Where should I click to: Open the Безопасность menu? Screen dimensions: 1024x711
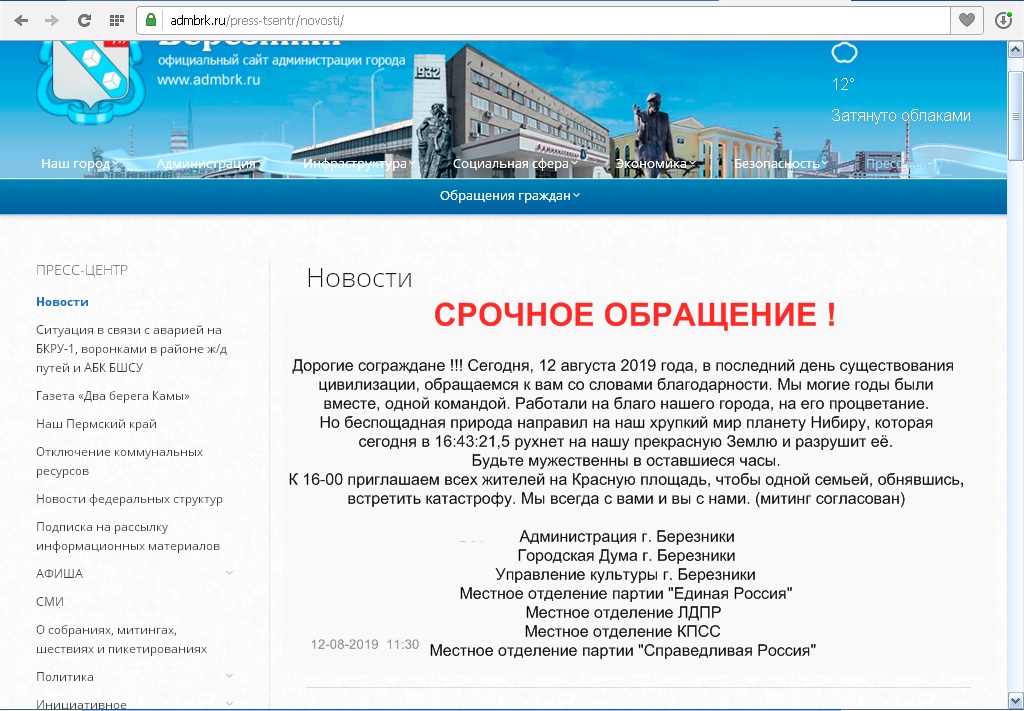point(781,163)
